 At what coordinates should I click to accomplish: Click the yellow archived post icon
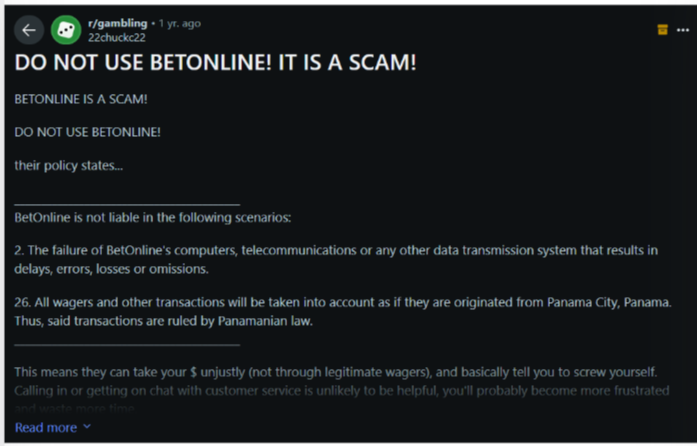[x=662, y=30]
